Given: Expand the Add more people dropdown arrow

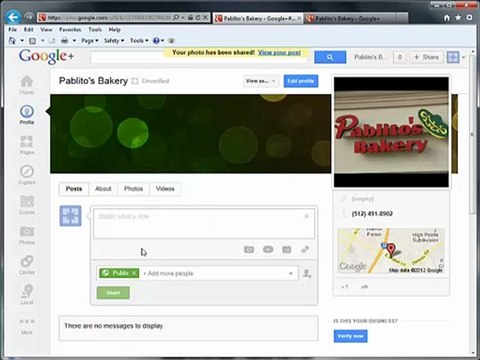Looking at the screenshot, I should pyautogui.click(x=291, y=274).
